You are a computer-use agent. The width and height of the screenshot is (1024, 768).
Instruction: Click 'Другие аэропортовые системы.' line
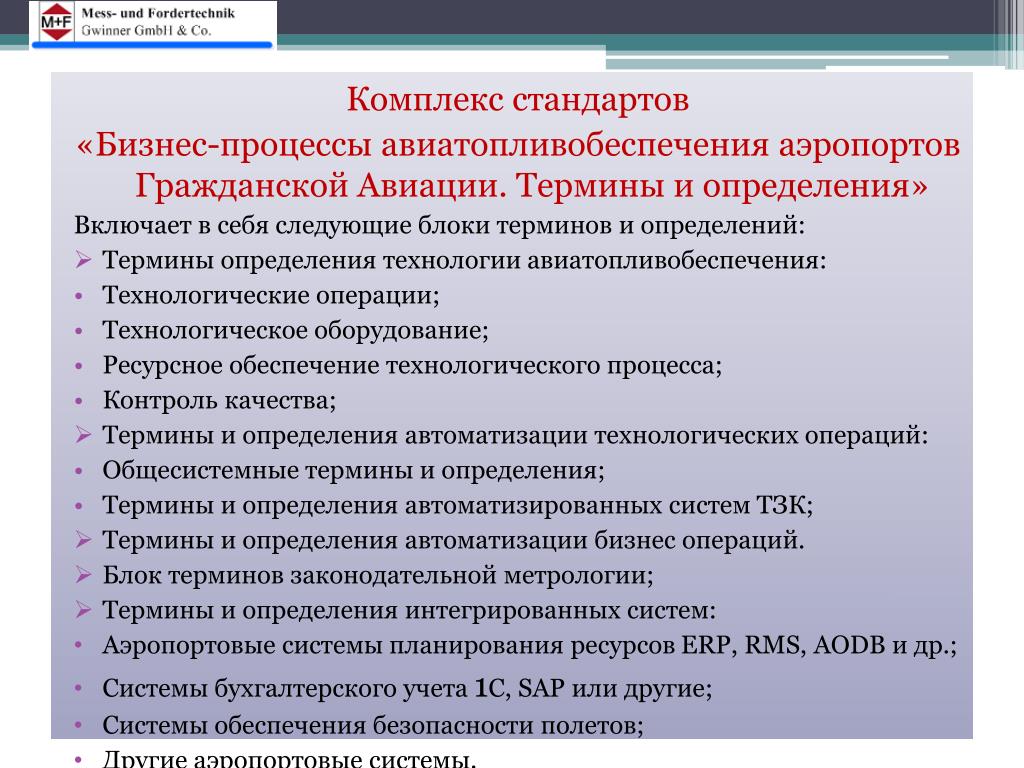[289, 758]
